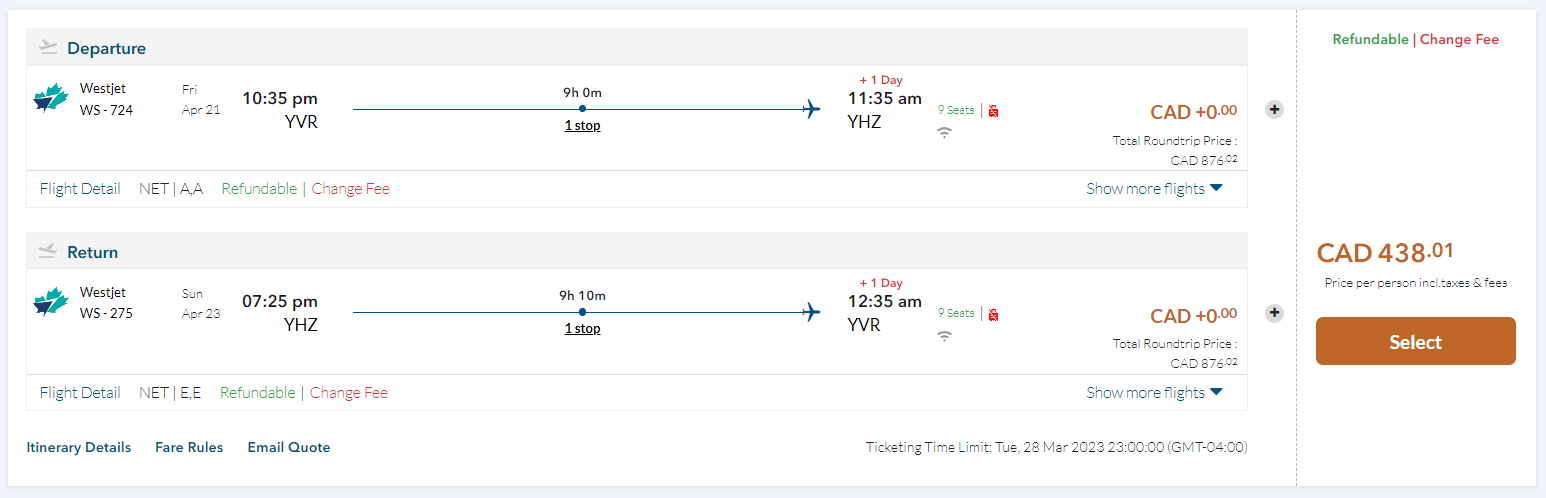Show more flights for the return leg

(x=1154, y=393)
